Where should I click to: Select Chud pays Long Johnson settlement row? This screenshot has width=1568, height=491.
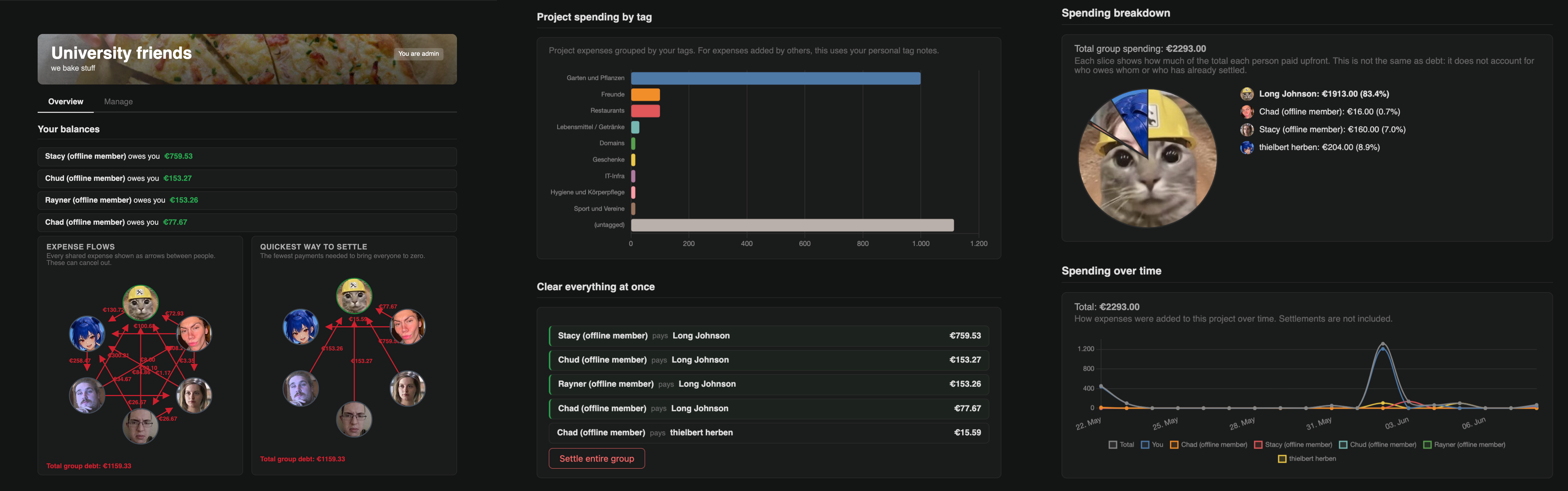click(769, 360)
